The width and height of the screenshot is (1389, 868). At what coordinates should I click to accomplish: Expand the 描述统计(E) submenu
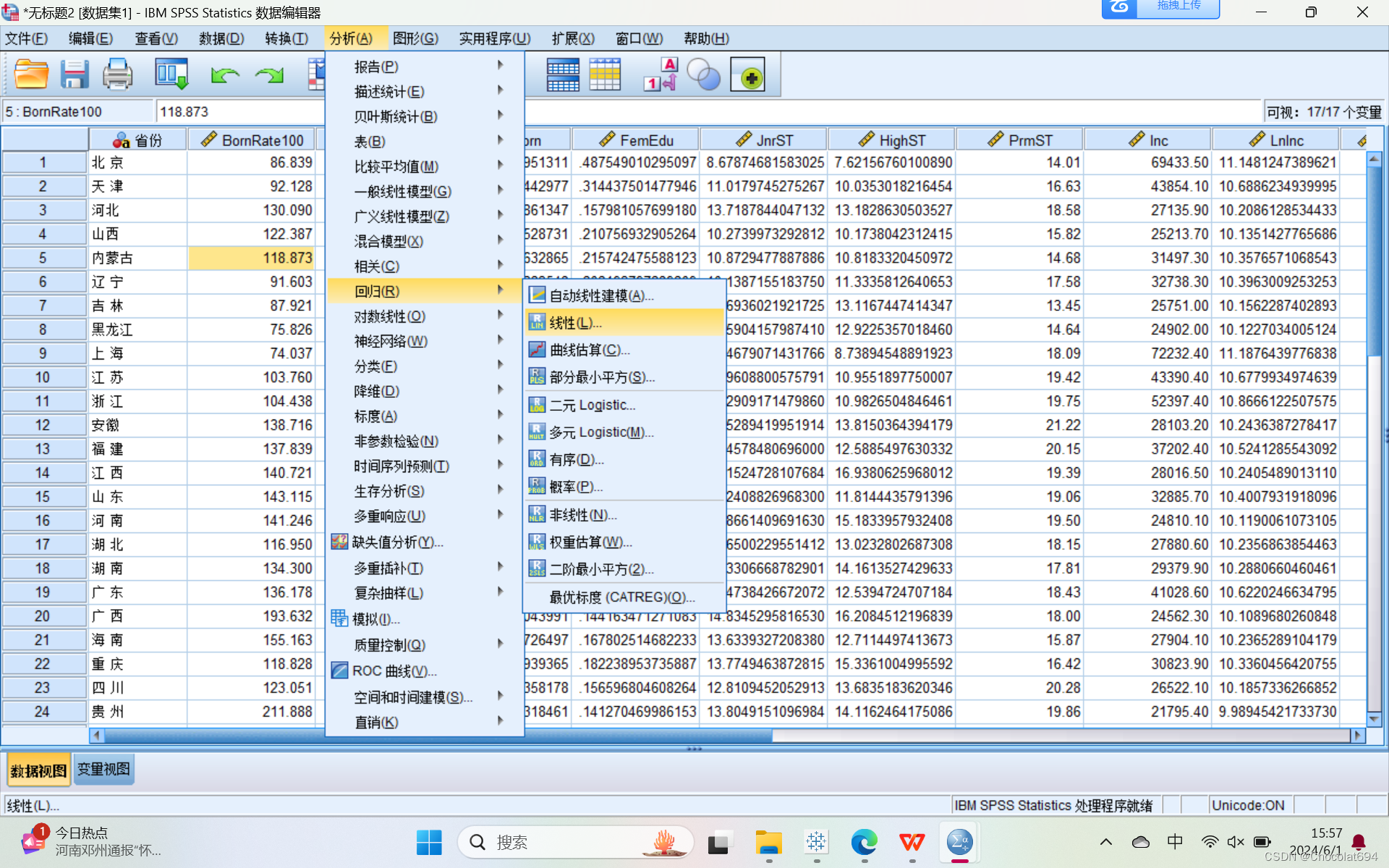(389, 91)
